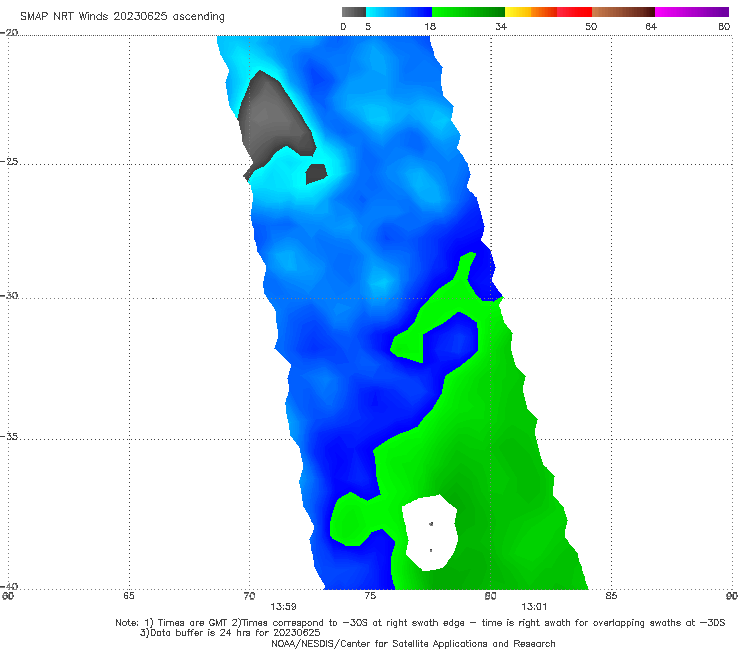Click the latitude label '-25'
Screen dimensions: 740x650
(x=10, y=162)
